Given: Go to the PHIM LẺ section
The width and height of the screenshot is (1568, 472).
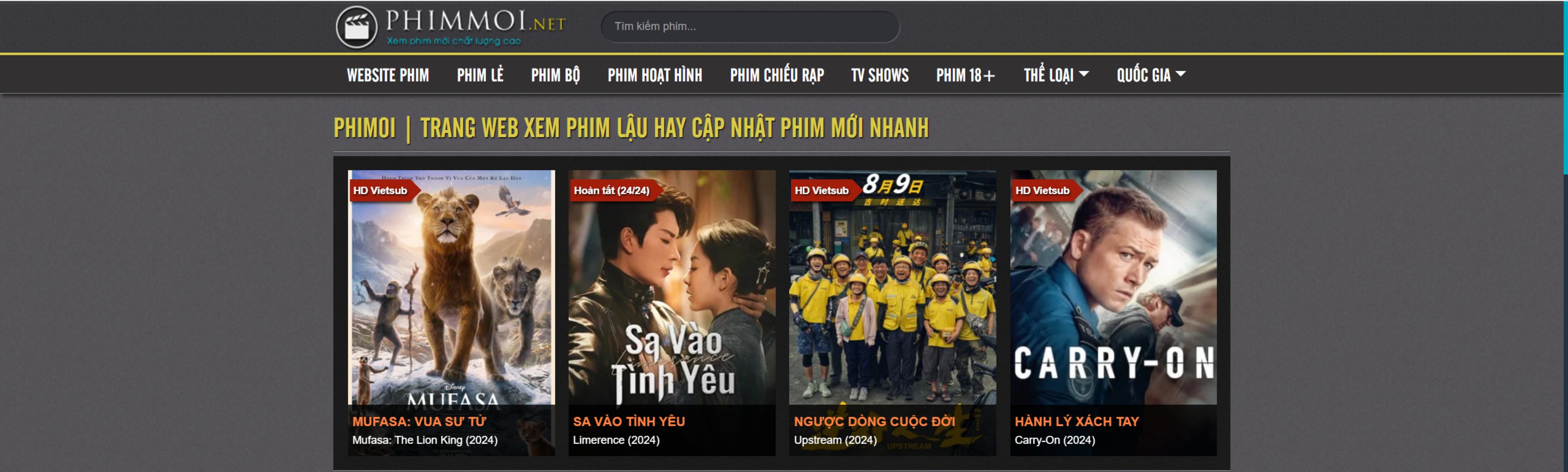Looking at the screenshot, I should click(x=480, y=75).
